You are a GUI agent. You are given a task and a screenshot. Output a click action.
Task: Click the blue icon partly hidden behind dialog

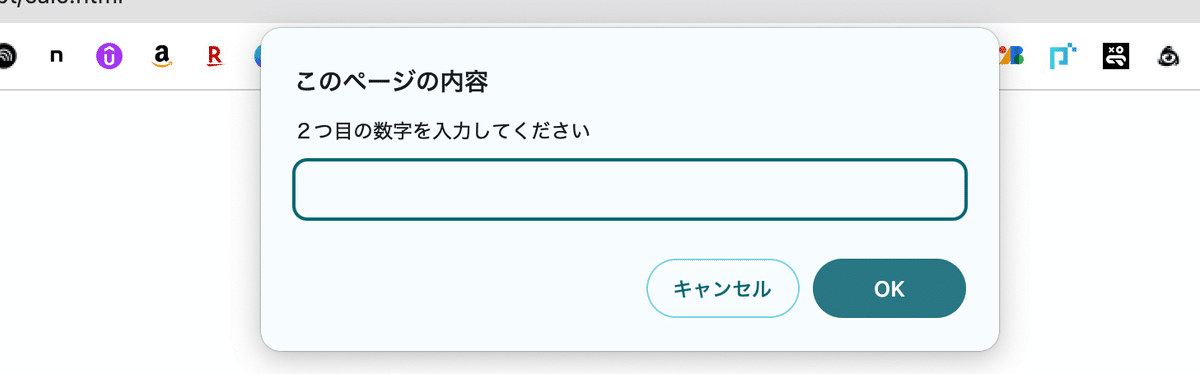pos(256,57)
